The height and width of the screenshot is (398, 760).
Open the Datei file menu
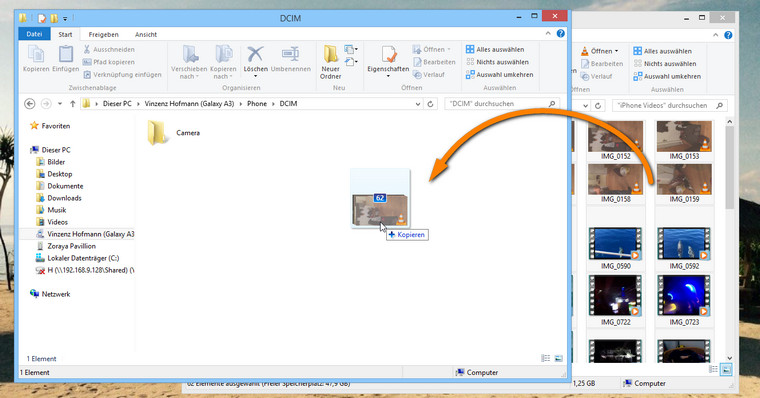[x=34, y=34]
